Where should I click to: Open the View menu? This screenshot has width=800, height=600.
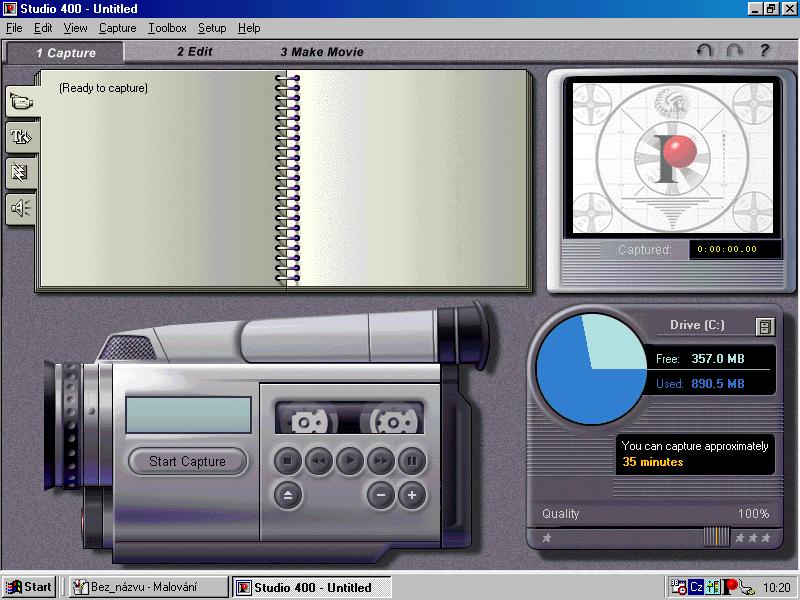[x=75, y=28]
